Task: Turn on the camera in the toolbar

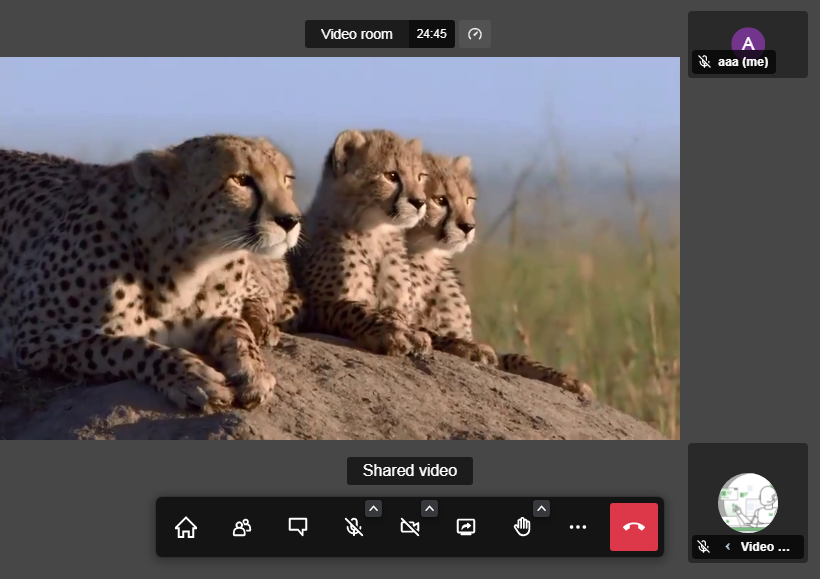Action: 410,527
